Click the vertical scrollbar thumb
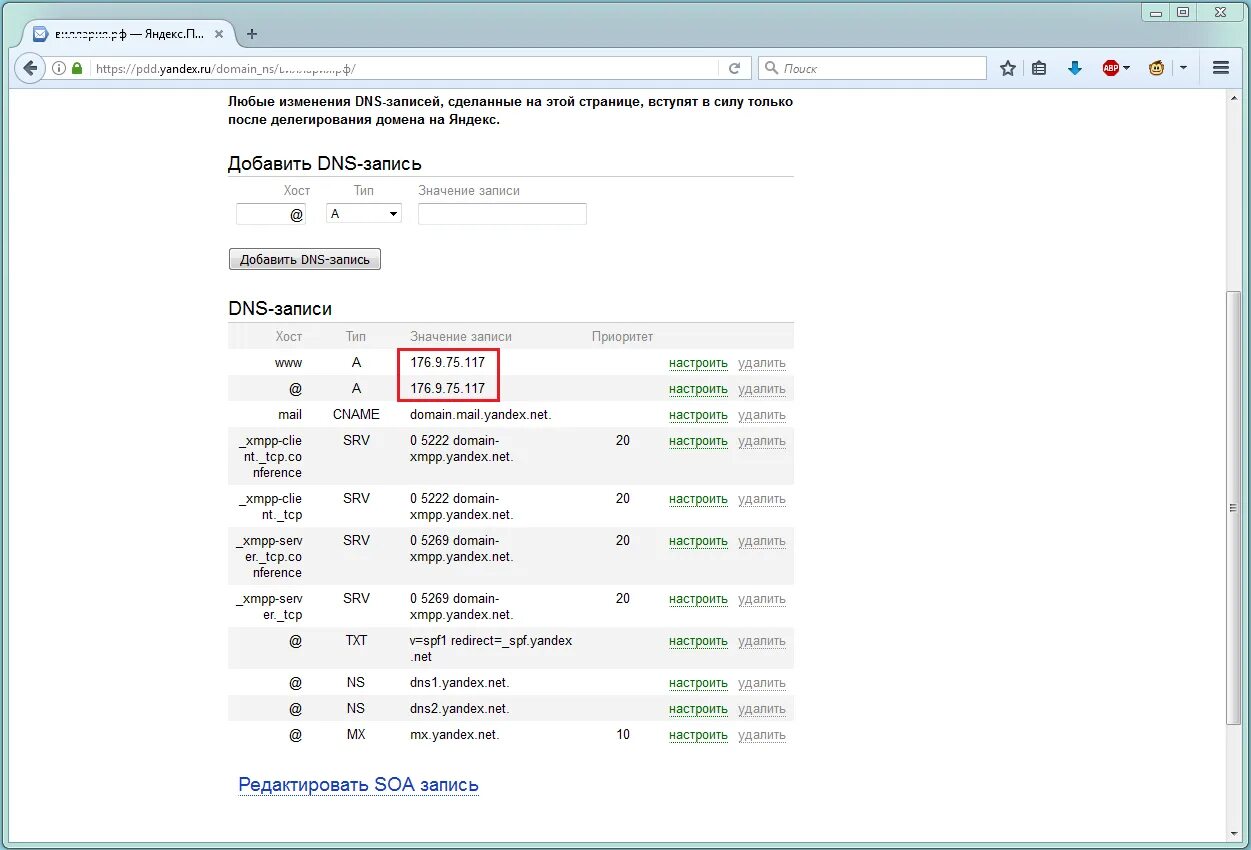 click(x=1234, y=508)
